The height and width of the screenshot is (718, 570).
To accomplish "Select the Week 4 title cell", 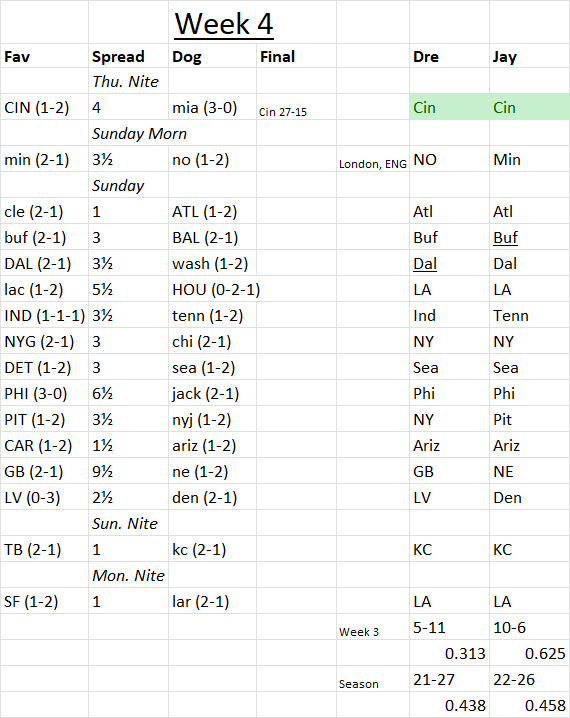I will 224,23.
